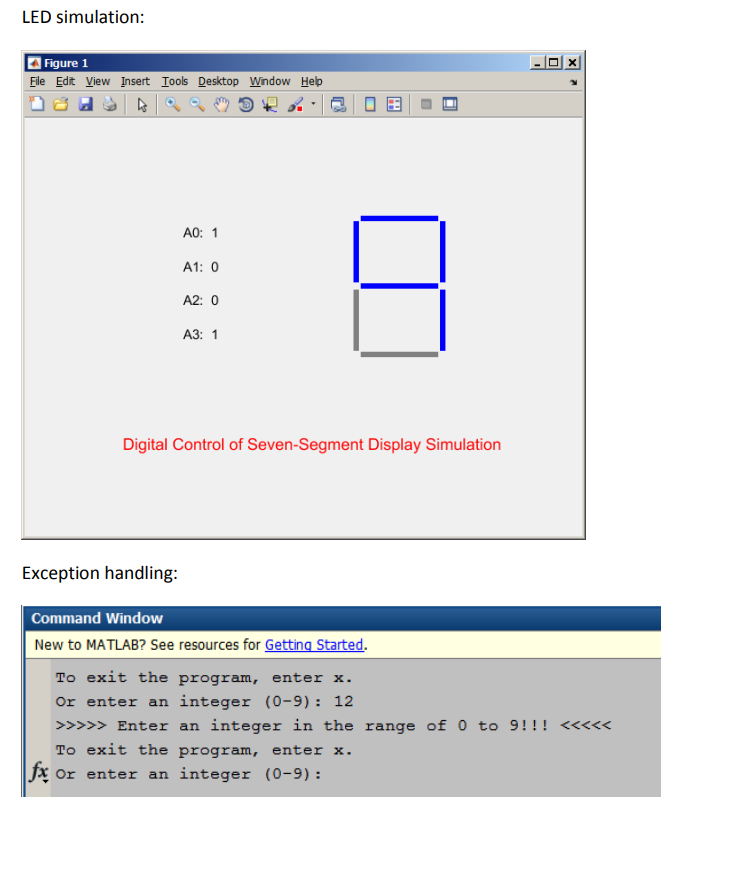This screenshot has width=750, height=884.
Task: Open the Window menu
Action: [270, 81]
